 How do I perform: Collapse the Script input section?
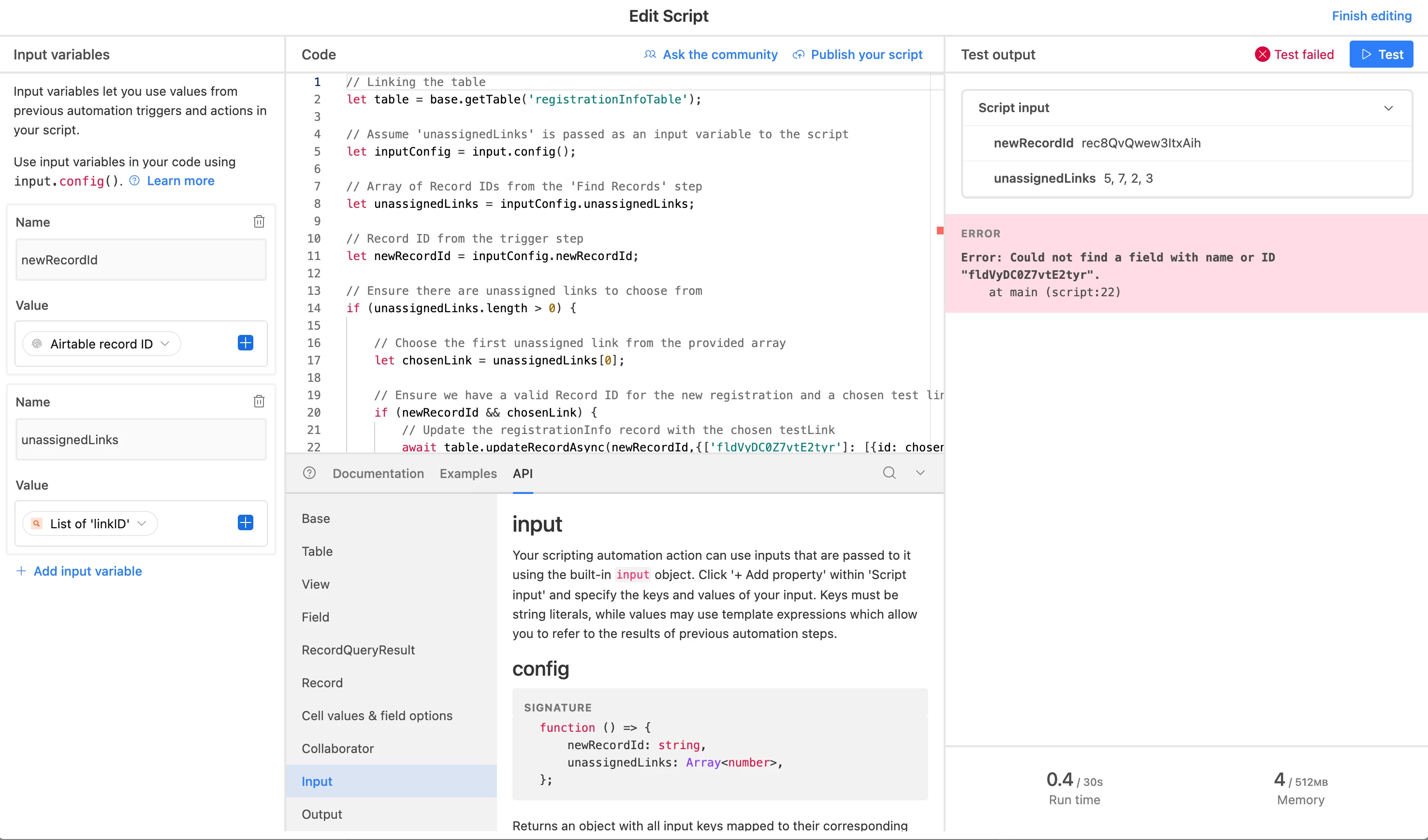1388,108
